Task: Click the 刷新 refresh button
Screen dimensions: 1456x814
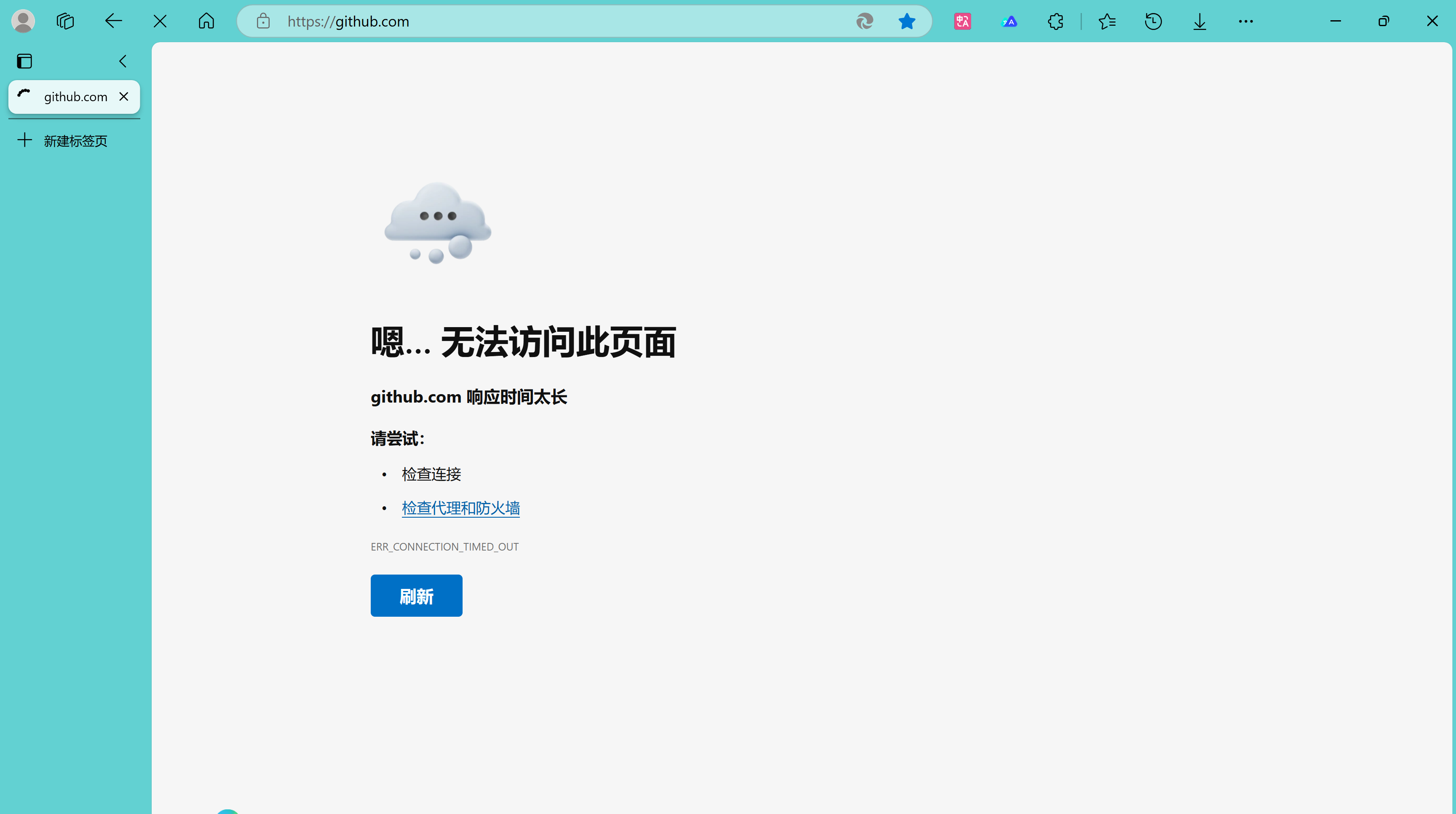Action: coord(417,596)
